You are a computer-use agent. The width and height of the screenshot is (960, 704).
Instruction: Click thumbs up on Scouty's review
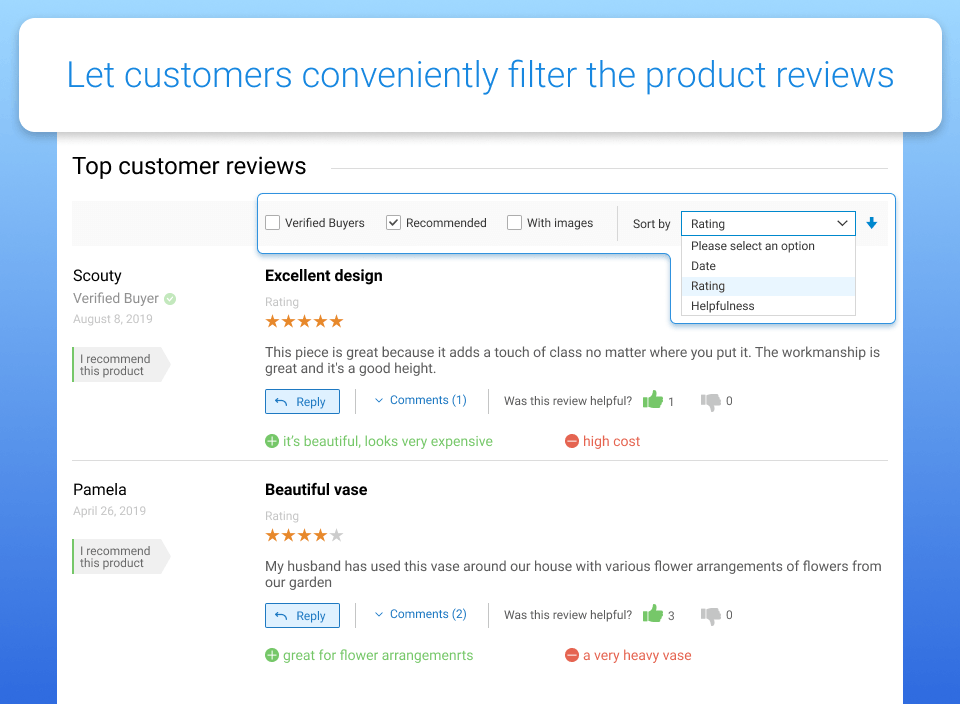point(653,400)
